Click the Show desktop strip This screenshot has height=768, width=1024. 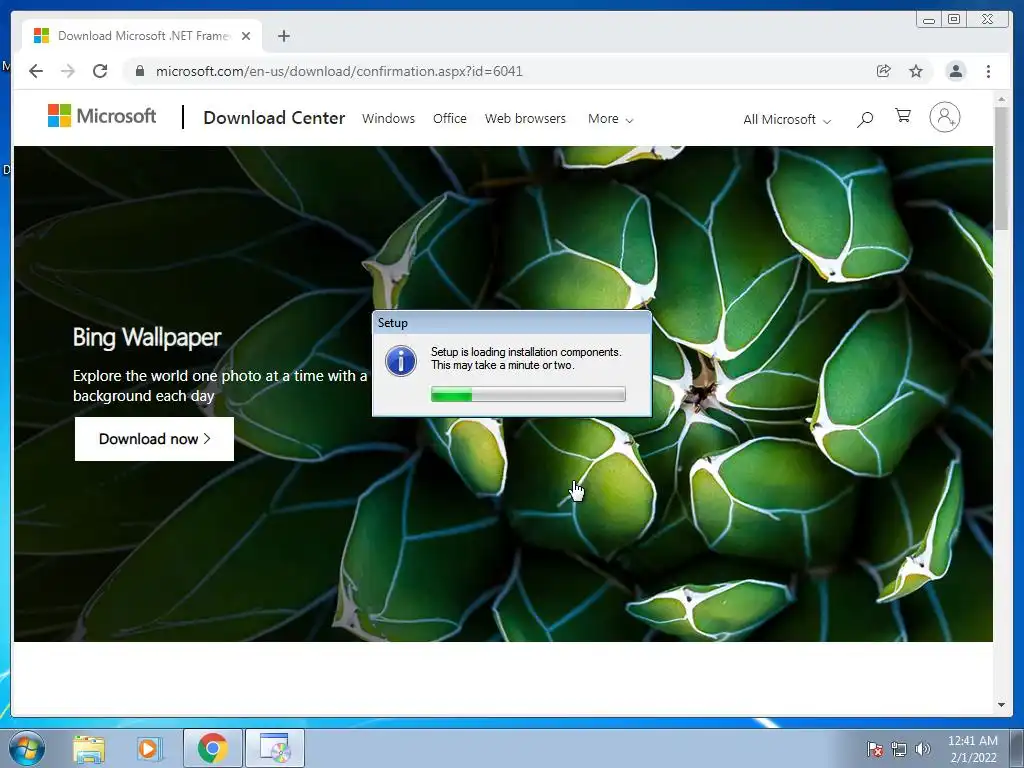1017,748
